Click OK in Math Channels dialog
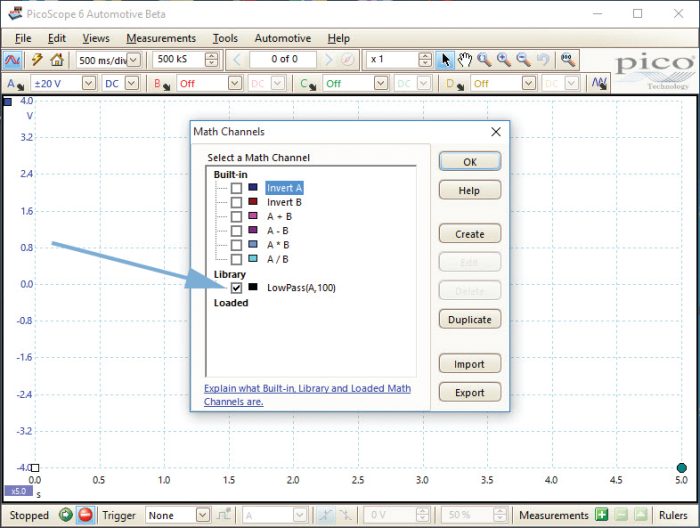The image size is (700, 528). (470, 162)
